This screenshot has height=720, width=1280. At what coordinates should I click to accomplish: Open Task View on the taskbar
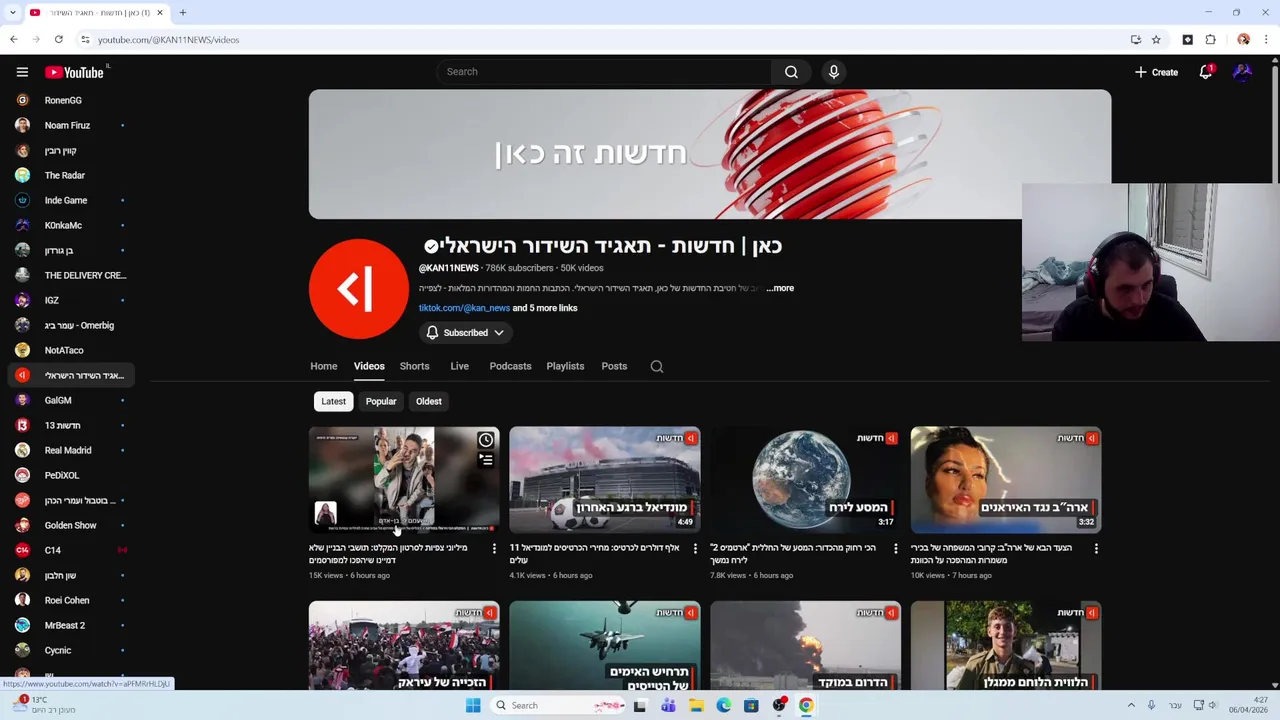tap(640, 705)
